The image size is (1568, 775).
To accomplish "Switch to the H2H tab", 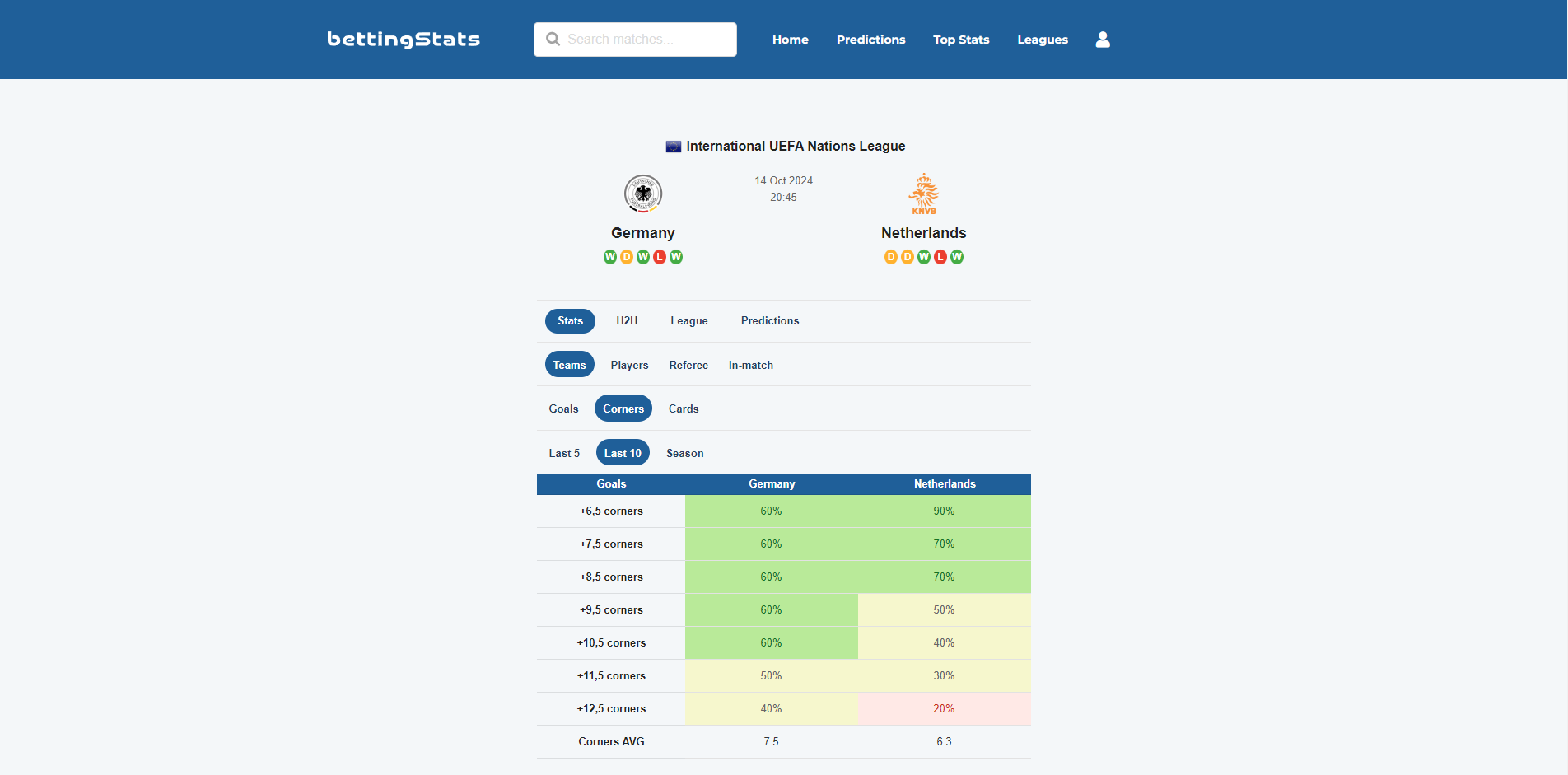I will [627, 321].
